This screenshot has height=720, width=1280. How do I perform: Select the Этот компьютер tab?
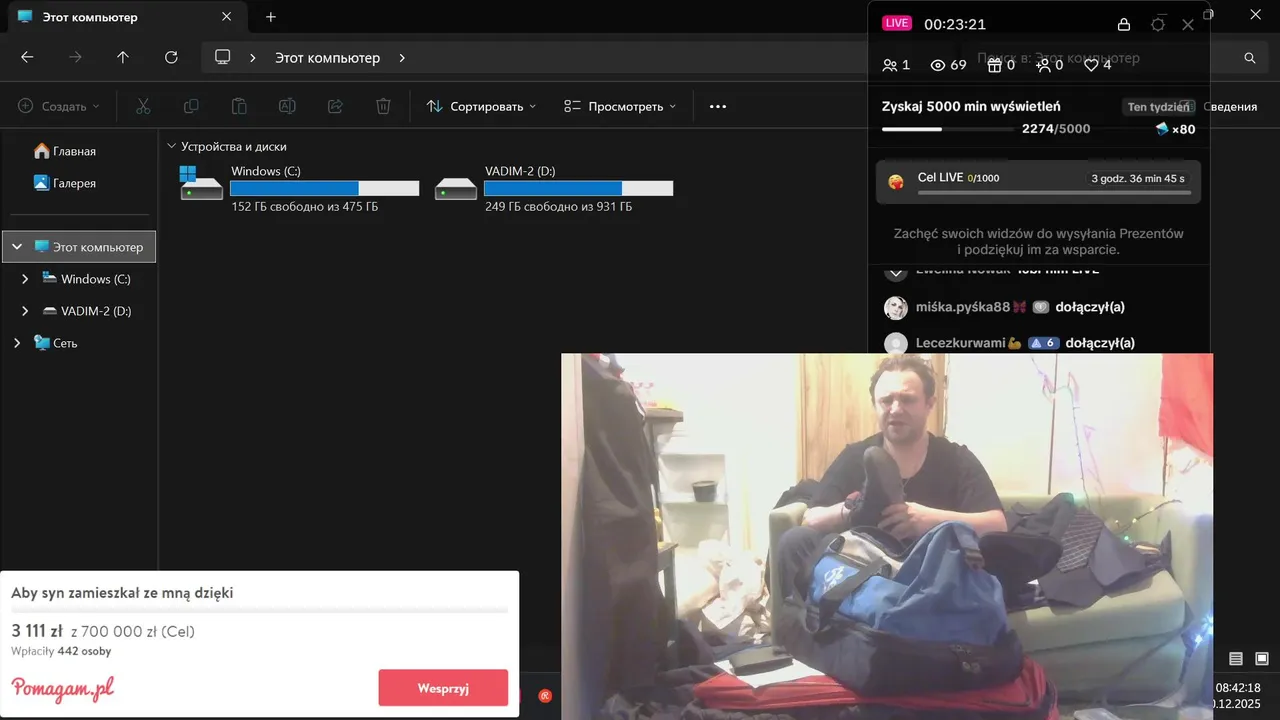pos(125,17)
